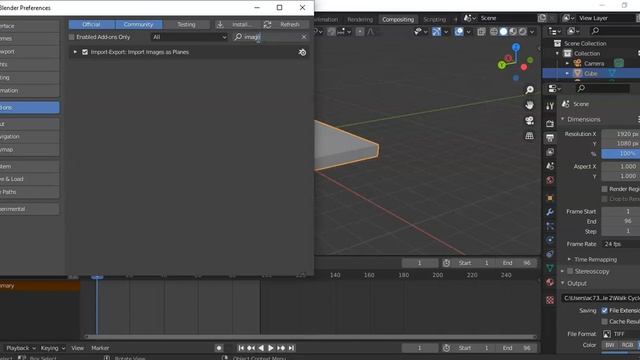Image resolution: width=640 pixels, height=360 pixels.
Task: Enable Cache Result checkbox
Action: [604, 322]
